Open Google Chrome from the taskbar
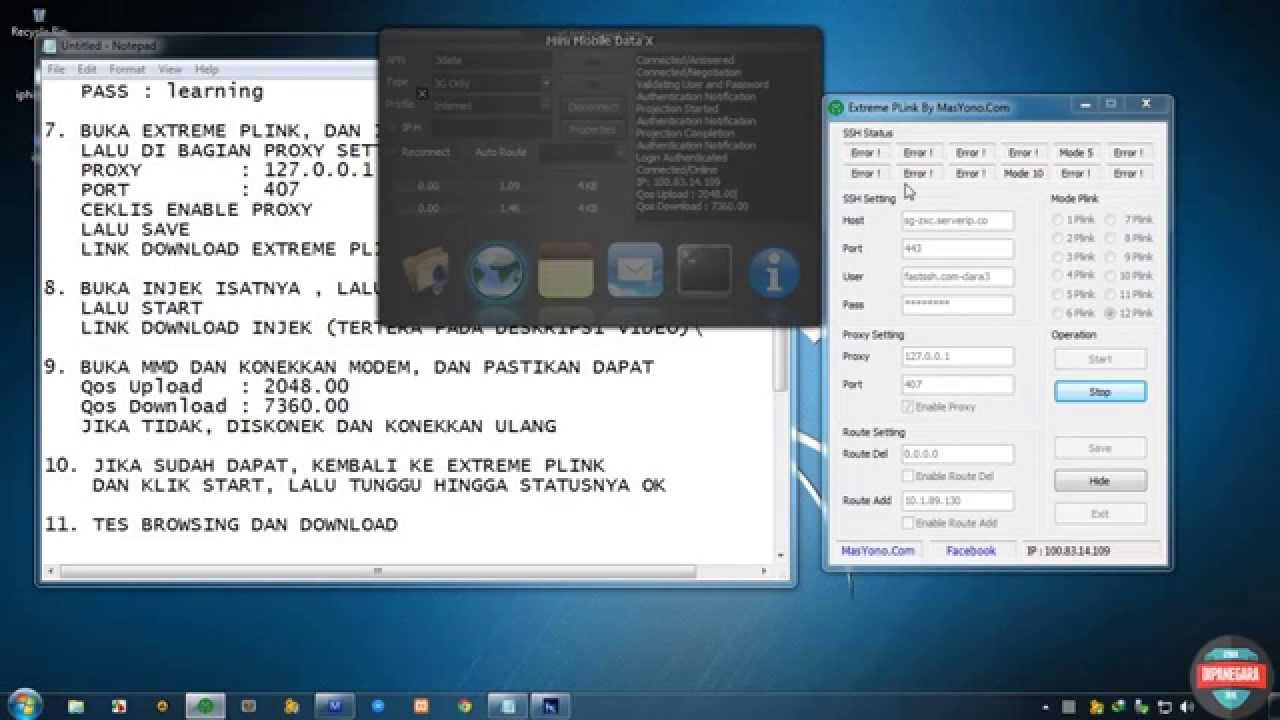Screen dimensions: 1280x720 pyautogui.click(x=463, y=705)
